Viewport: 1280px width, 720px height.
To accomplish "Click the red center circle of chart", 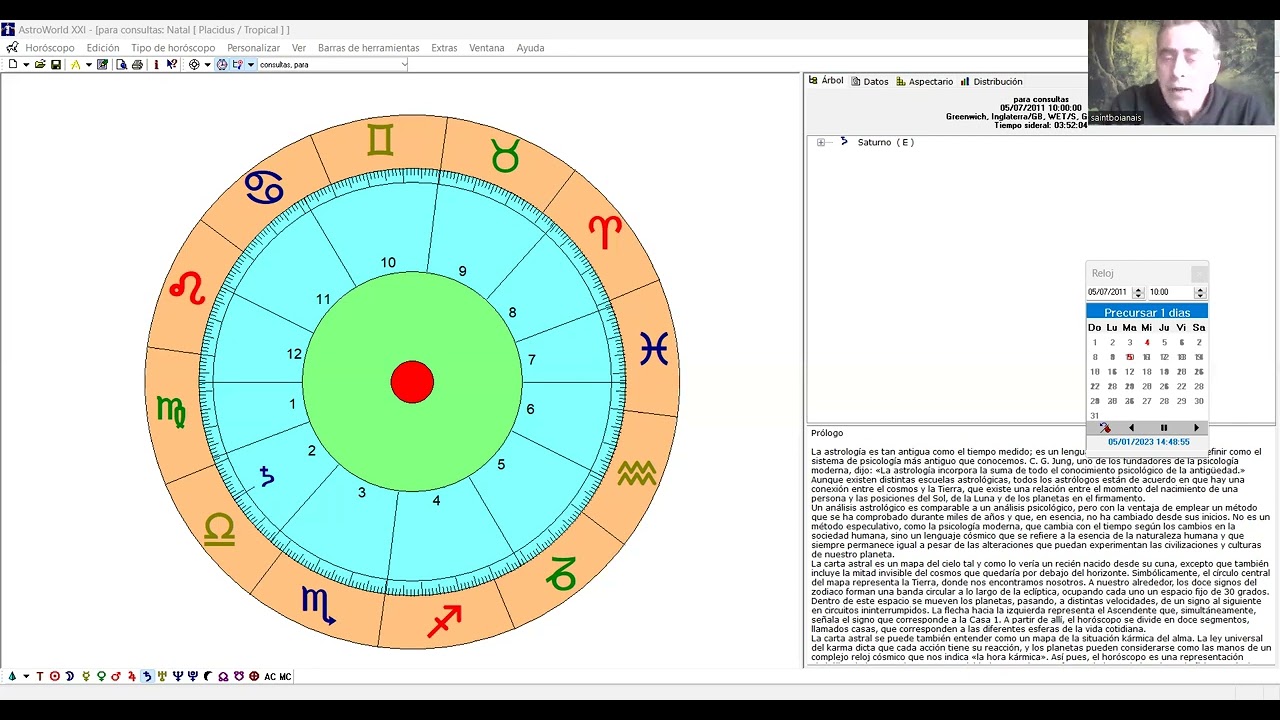I will [x=412, y=382].
